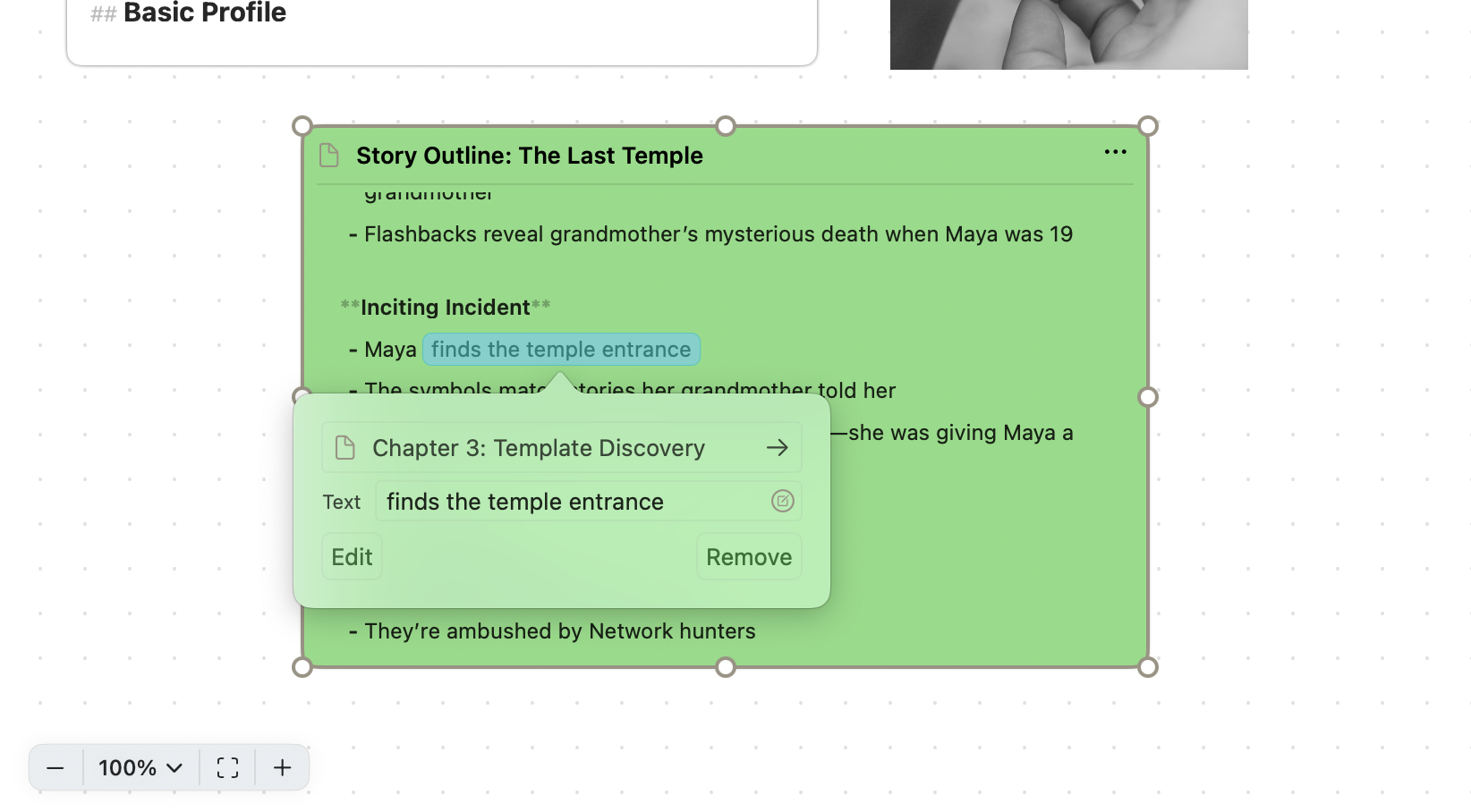Select the grayscale photo thumbnail
The image size is (1471, 812).
click(1068, 34)
